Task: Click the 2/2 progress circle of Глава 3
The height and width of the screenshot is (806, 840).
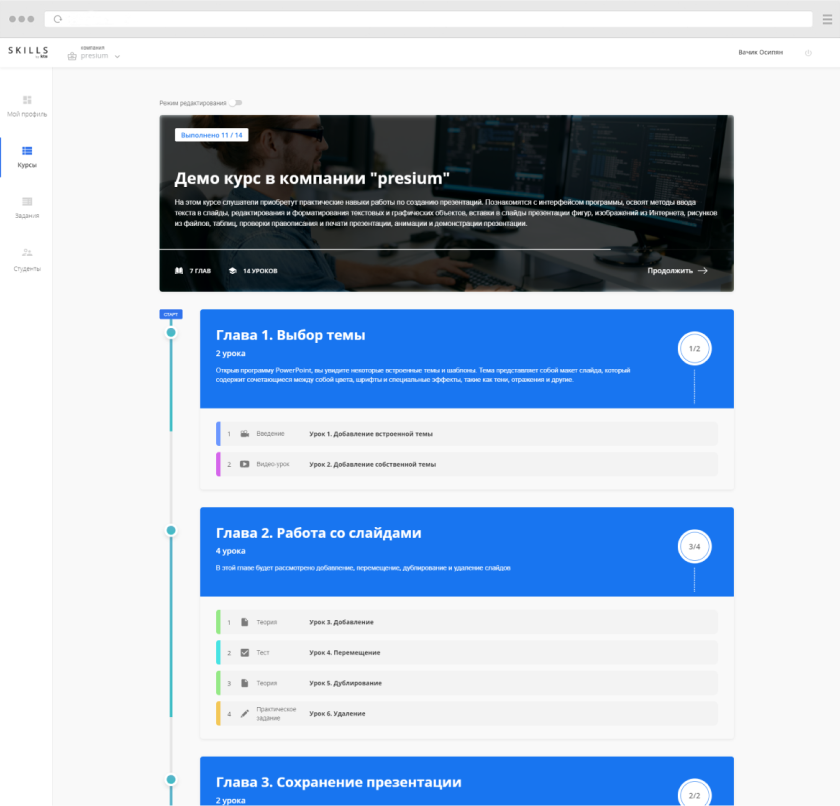Action: click(x=694, y=793)
